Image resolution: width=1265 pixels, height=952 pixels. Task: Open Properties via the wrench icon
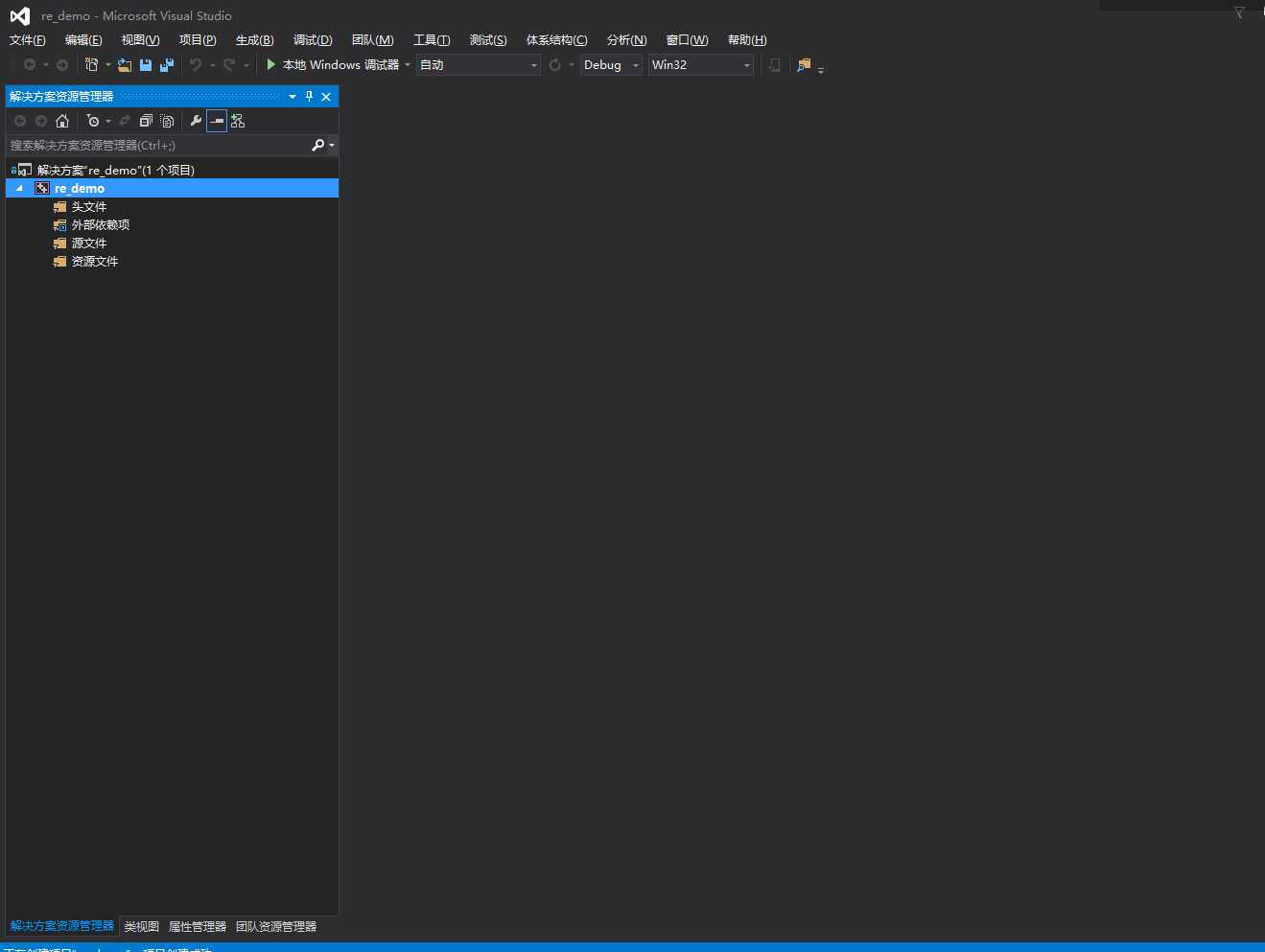click(x=196, y=121)
